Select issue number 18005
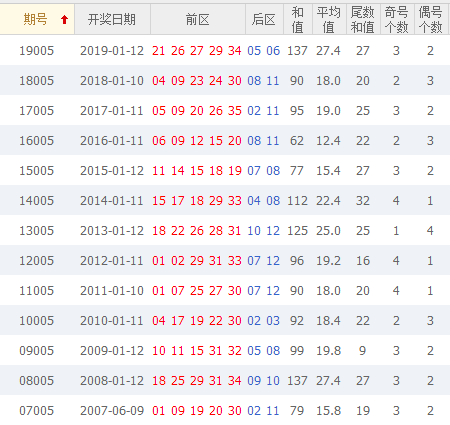 [x=36, y=81]
